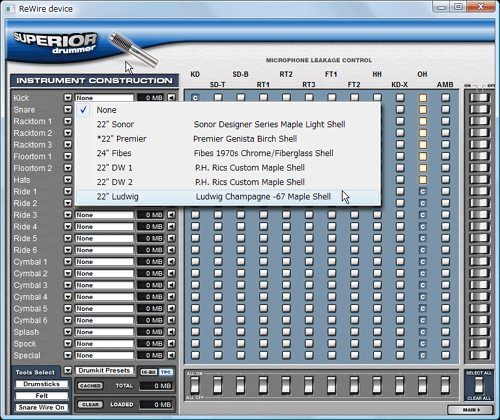This screenshot has width=500, height=420.
Task: Select the Felt tool button
Action: [x=42, y=396]
